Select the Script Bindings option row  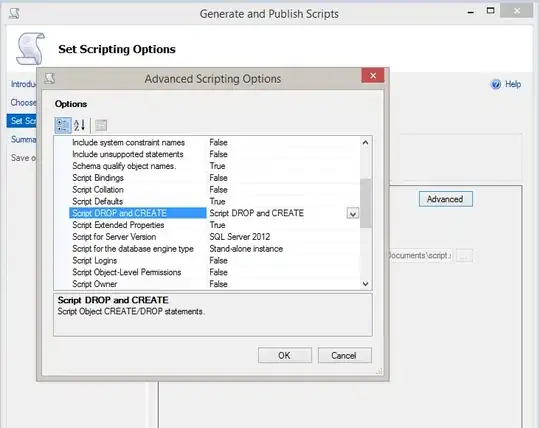coord(214,178)
